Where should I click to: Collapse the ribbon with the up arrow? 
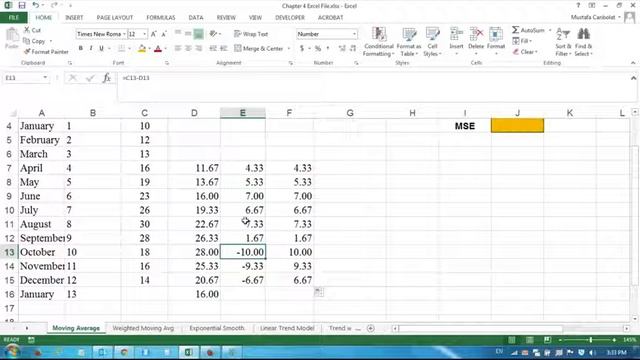pyautogui.click(x=633, y=63)
